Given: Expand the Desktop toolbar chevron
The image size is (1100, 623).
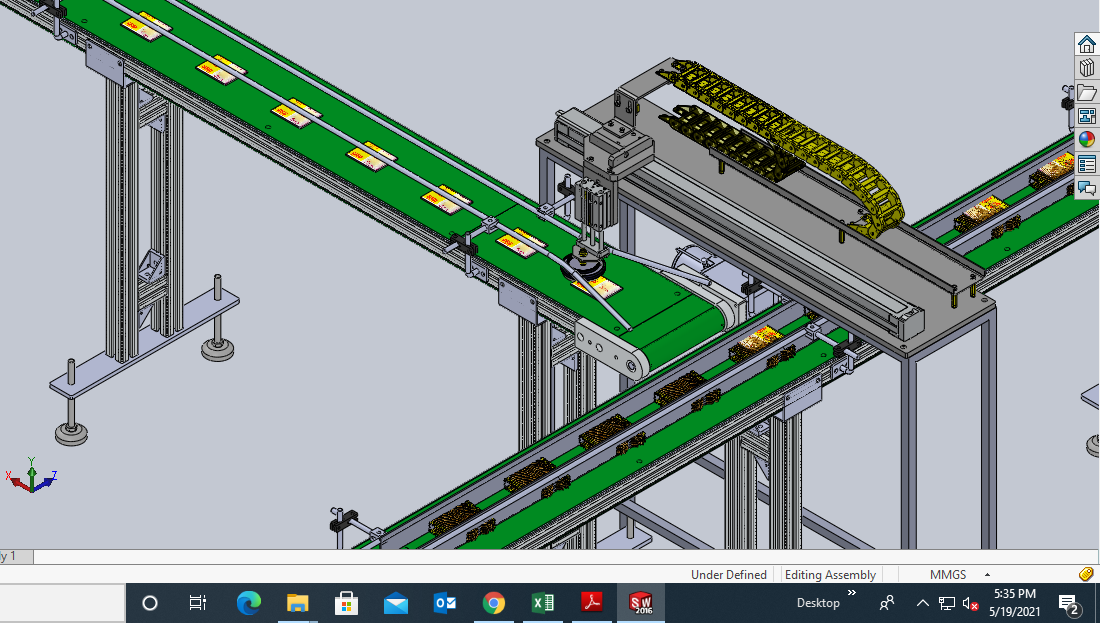Looking at the screenshot, I should click(x=852, y=594).
